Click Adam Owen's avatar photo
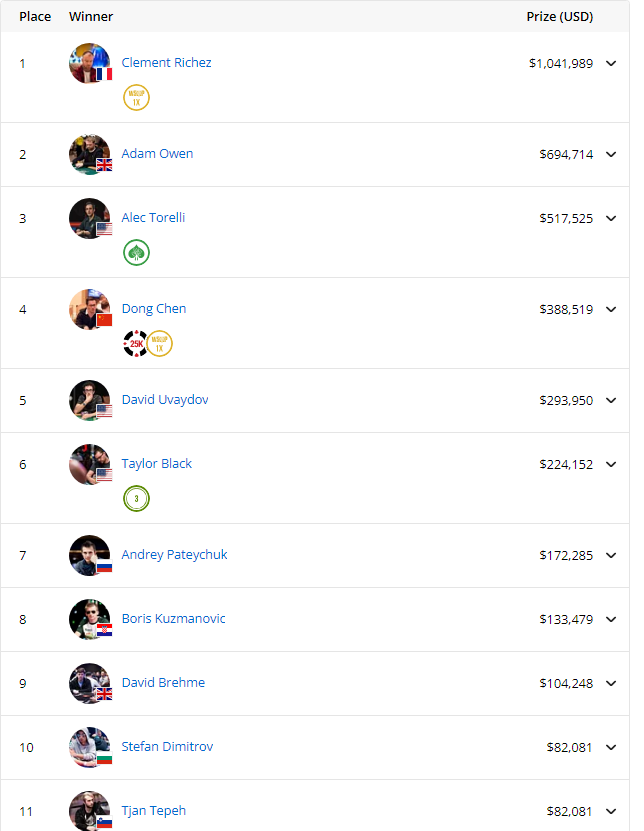This screenshot has width=644, height=831. pos(89,154)
